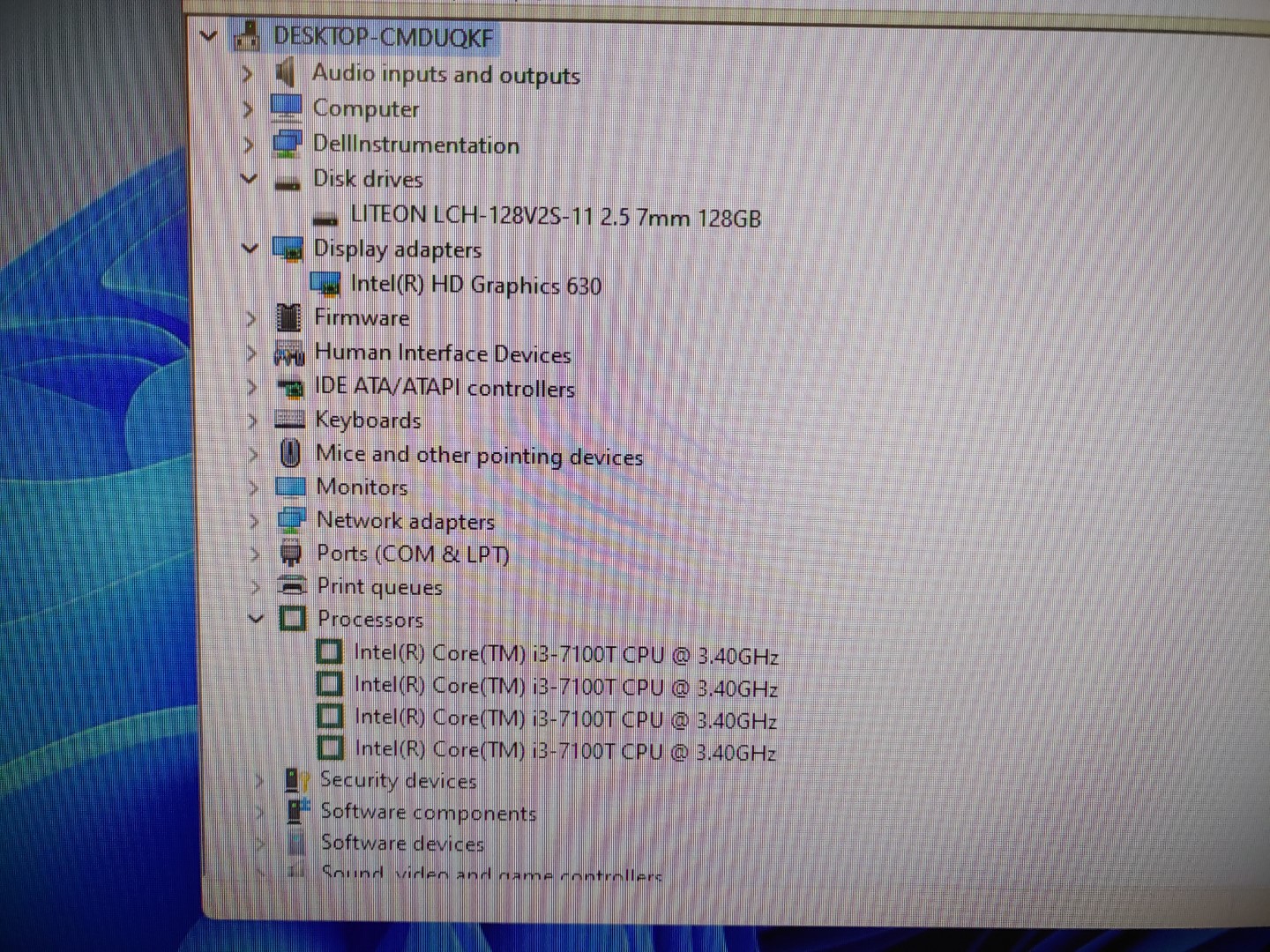Viewport: 1270px width, 952px height.
Task: Collapse the Display adapters category
Action: click(x=250, y=249)
